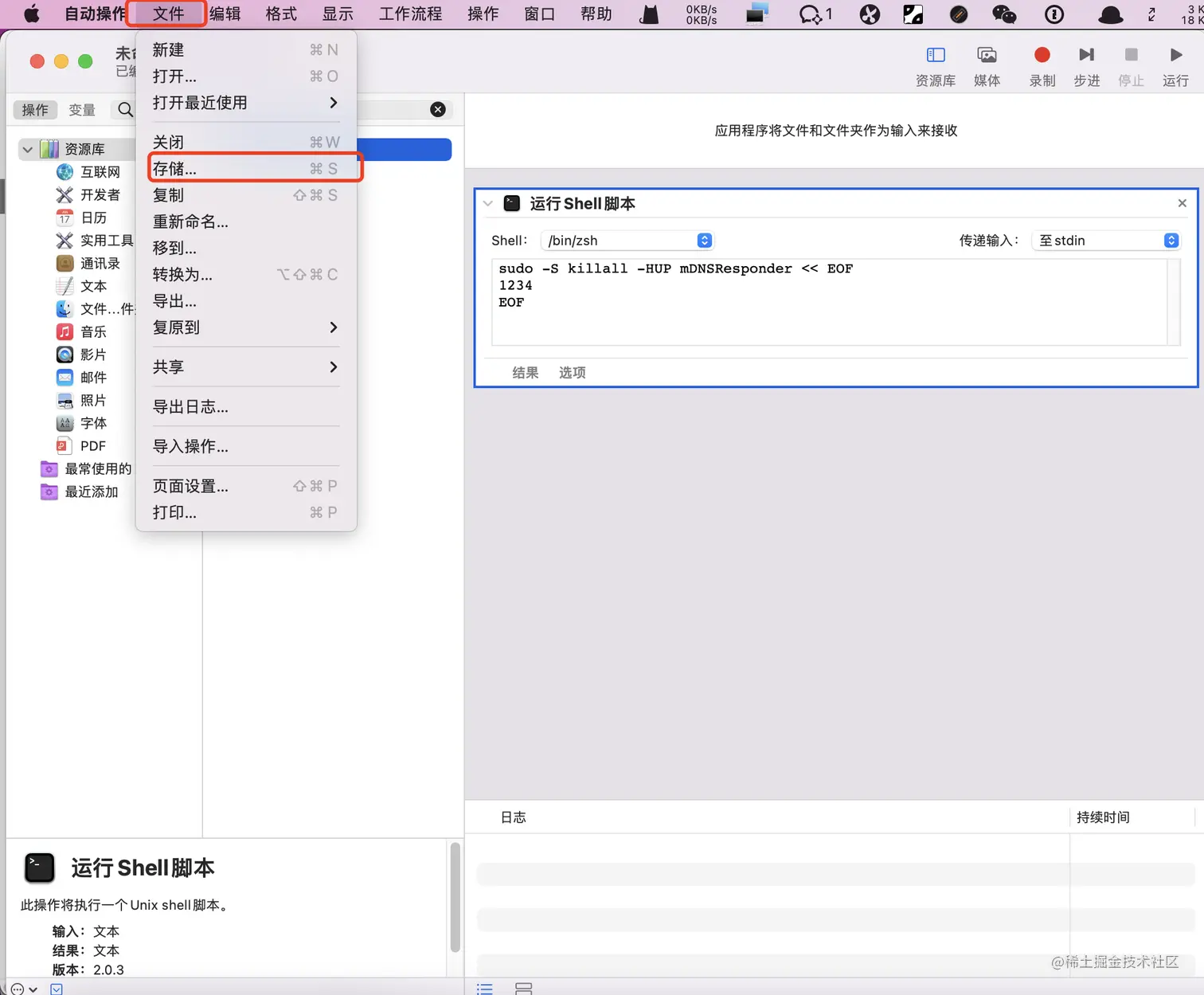Expand the 共享 submenu
This screenshot has height=995, width=1204.
[x=246, y=367]
